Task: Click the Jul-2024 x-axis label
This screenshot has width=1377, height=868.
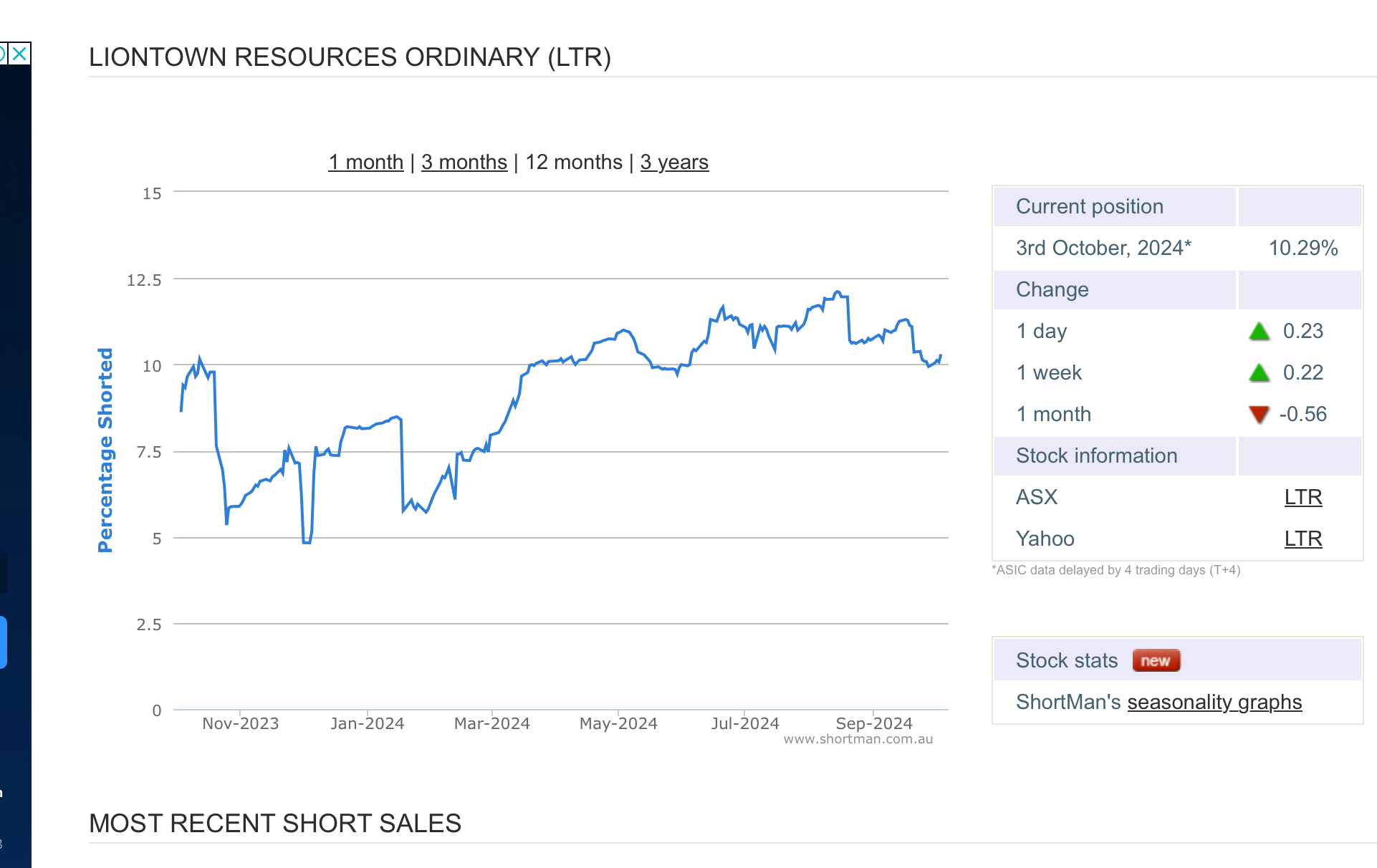Action: (745, 723)
